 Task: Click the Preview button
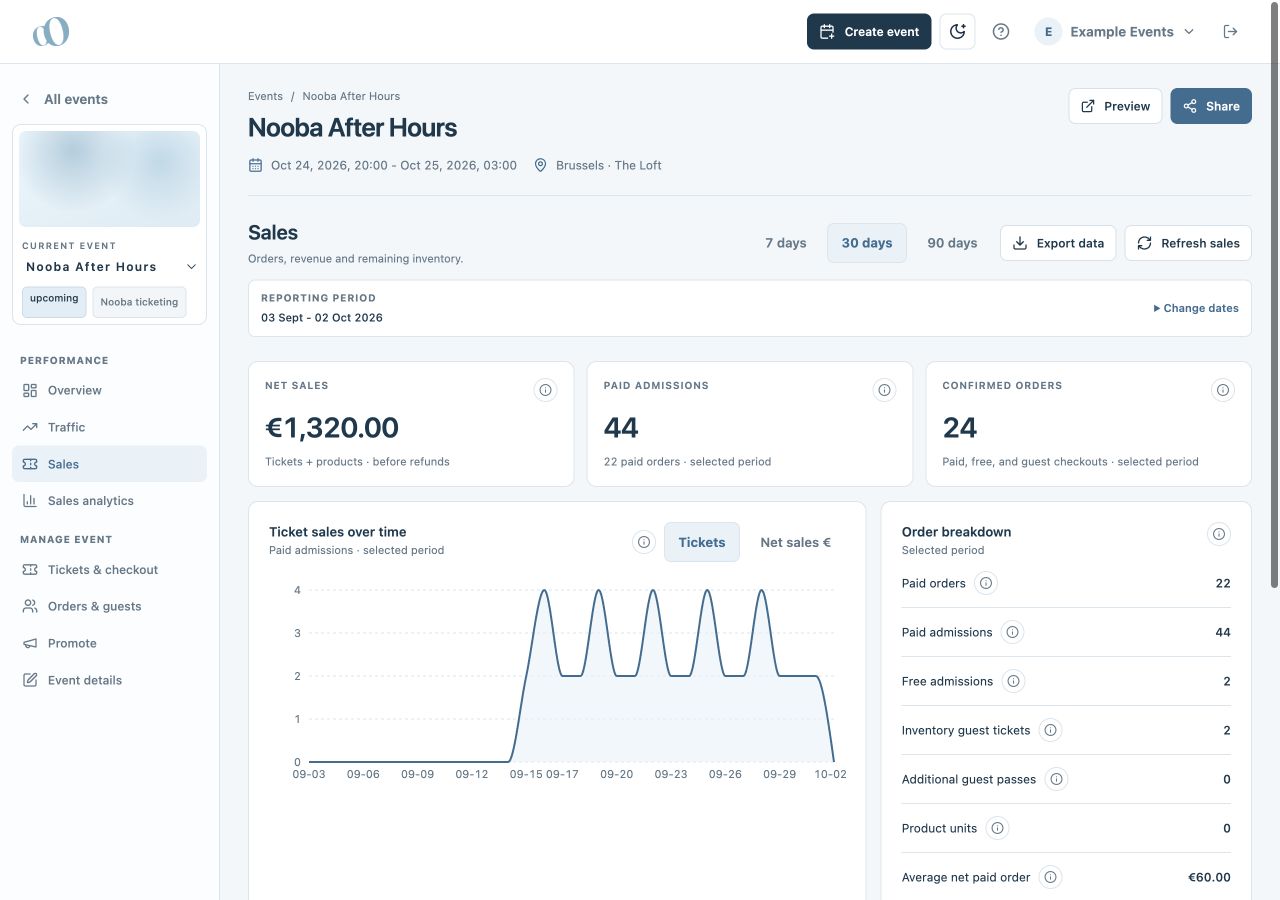(x=1115, y=106)
